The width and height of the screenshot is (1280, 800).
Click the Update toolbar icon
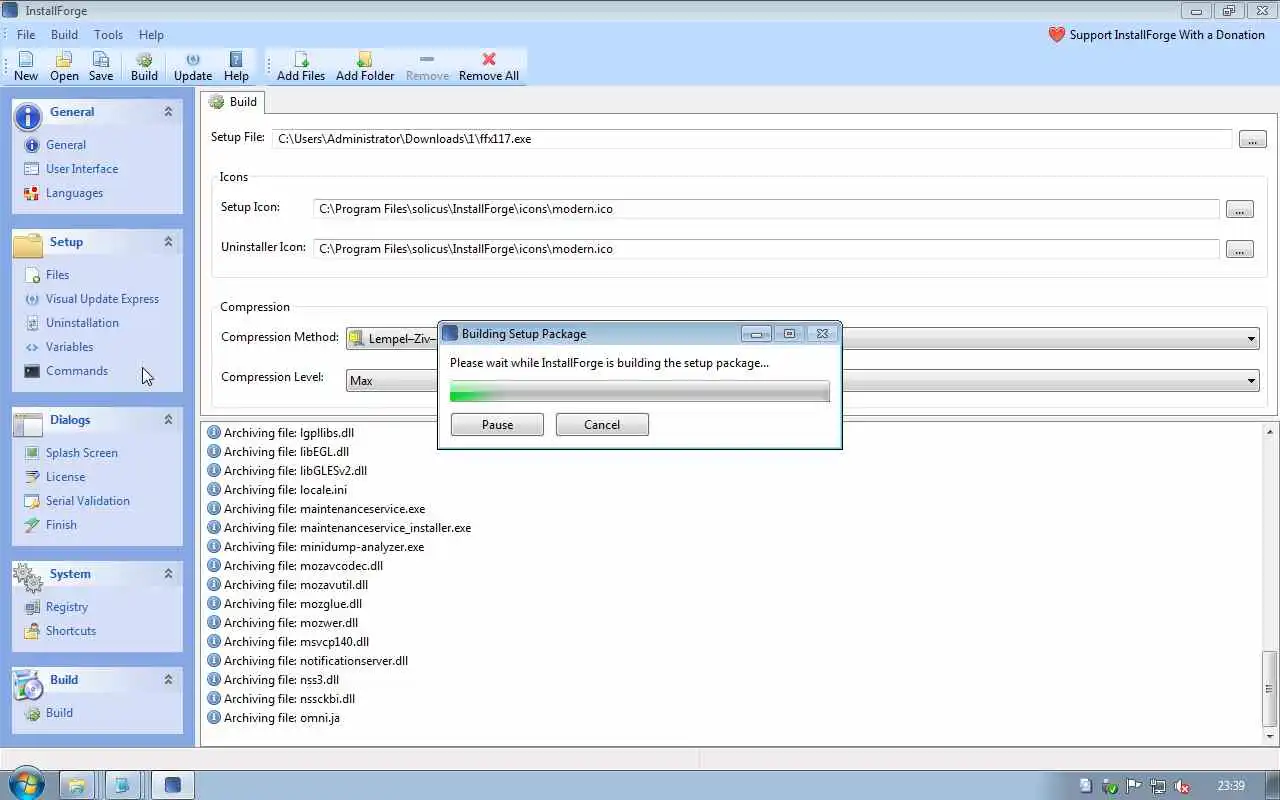click(x=193, y=66)
